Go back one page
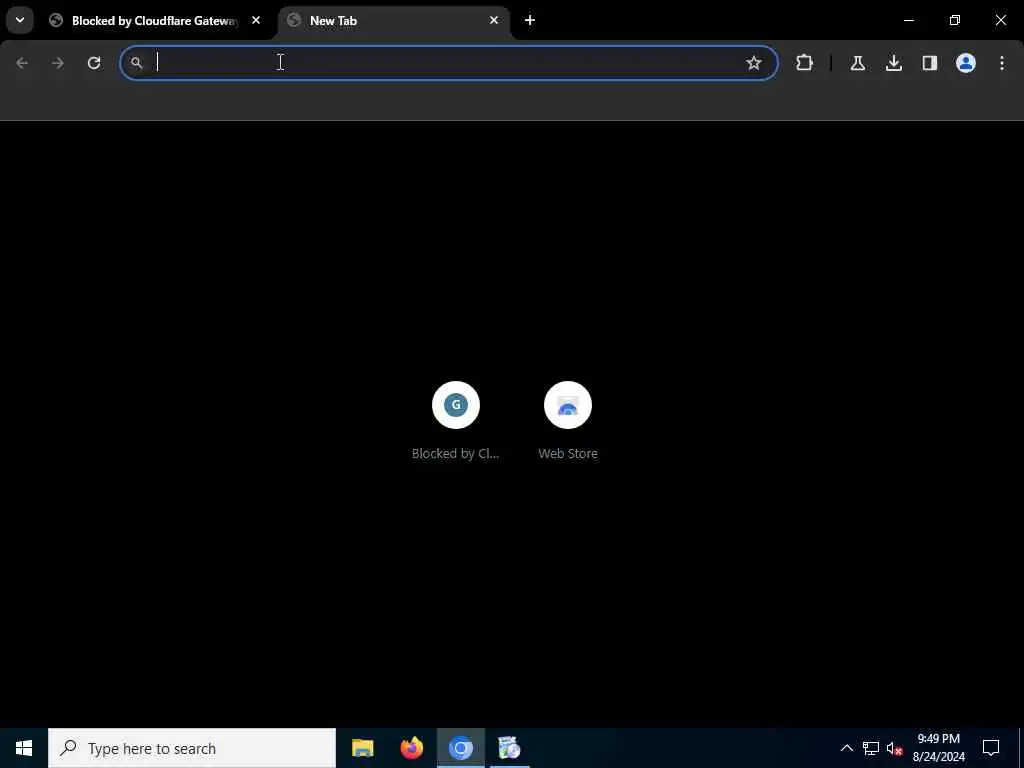Image resolution: width=1024 pixels, height=768 pixels. click(x=22, y=63)
